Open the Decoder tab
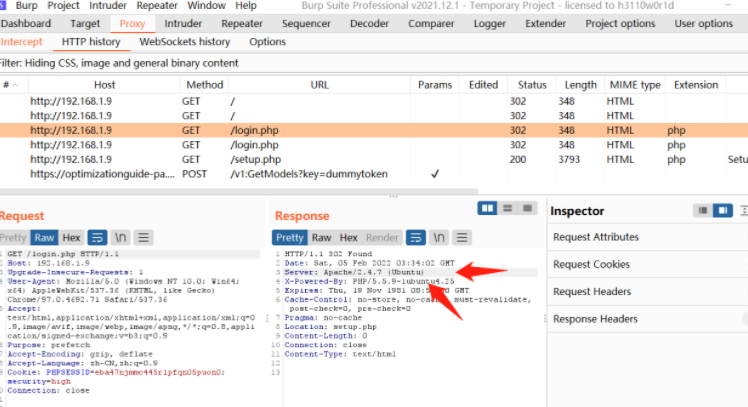Screen dimensions: 748x407 click(369, 23)
